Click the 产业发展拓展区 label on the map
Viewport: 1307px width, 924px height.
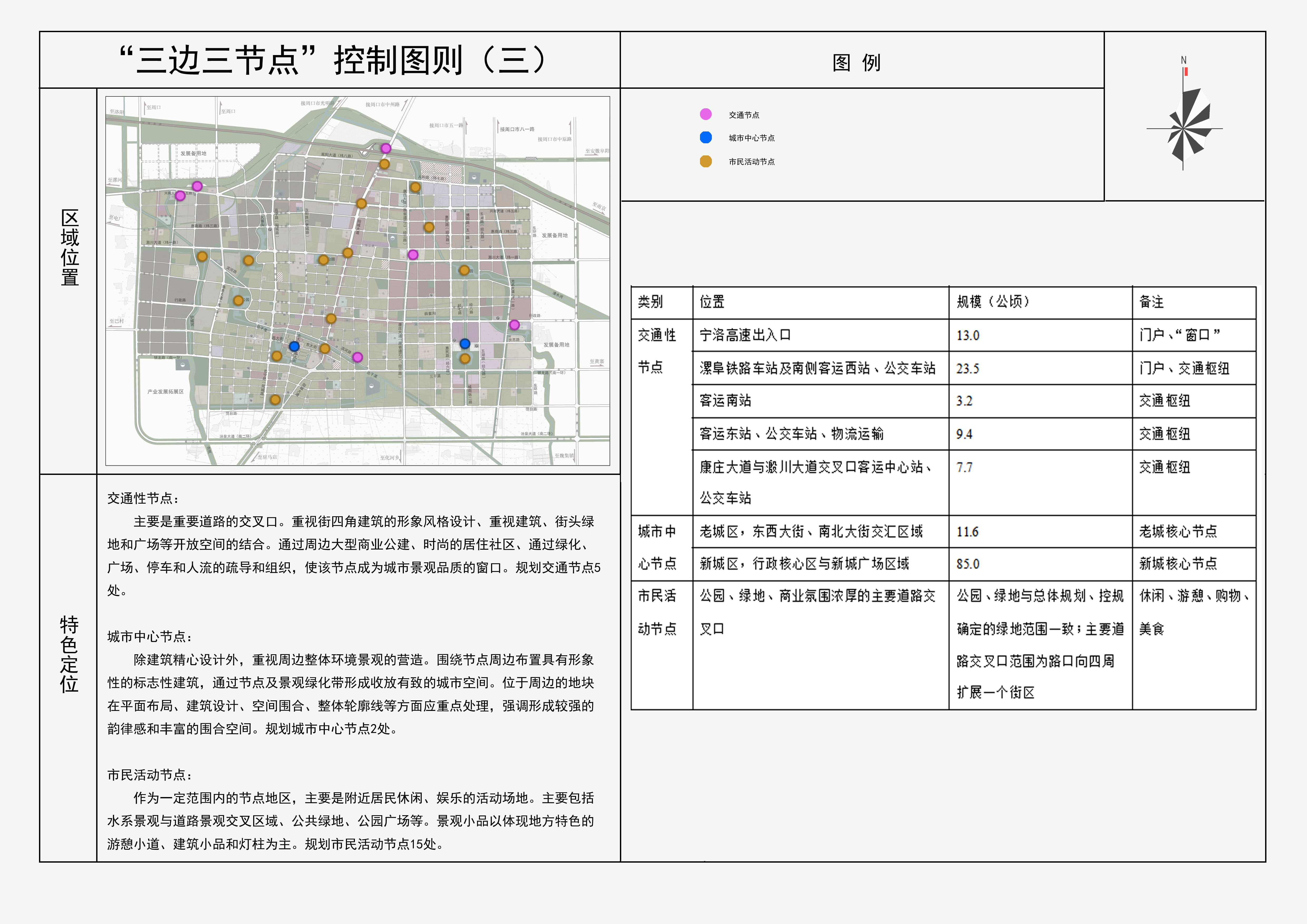pos(166,392)
